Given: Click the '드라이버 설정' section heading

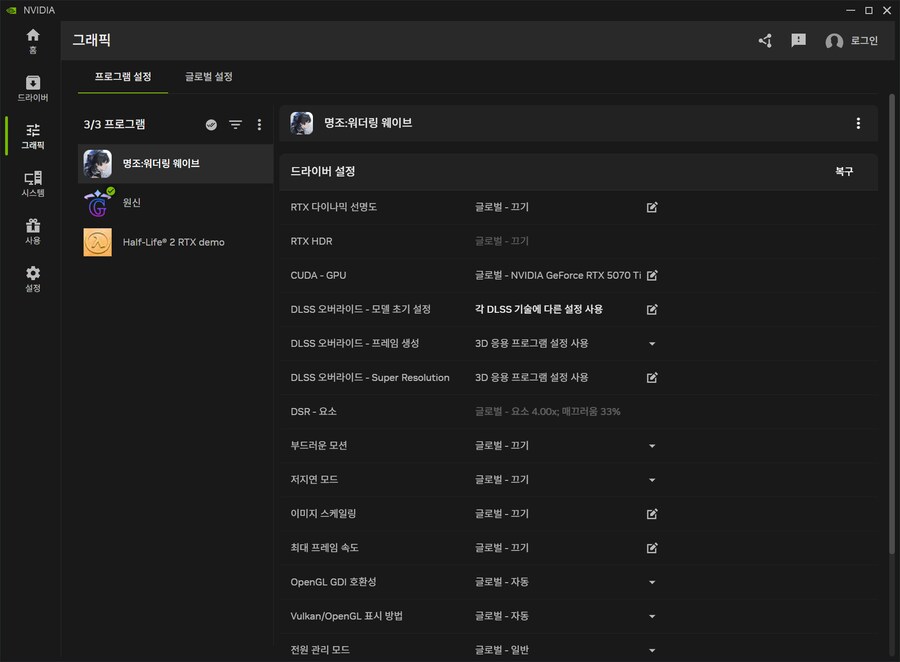Looking at the screenshot, I should pos(323,171).
